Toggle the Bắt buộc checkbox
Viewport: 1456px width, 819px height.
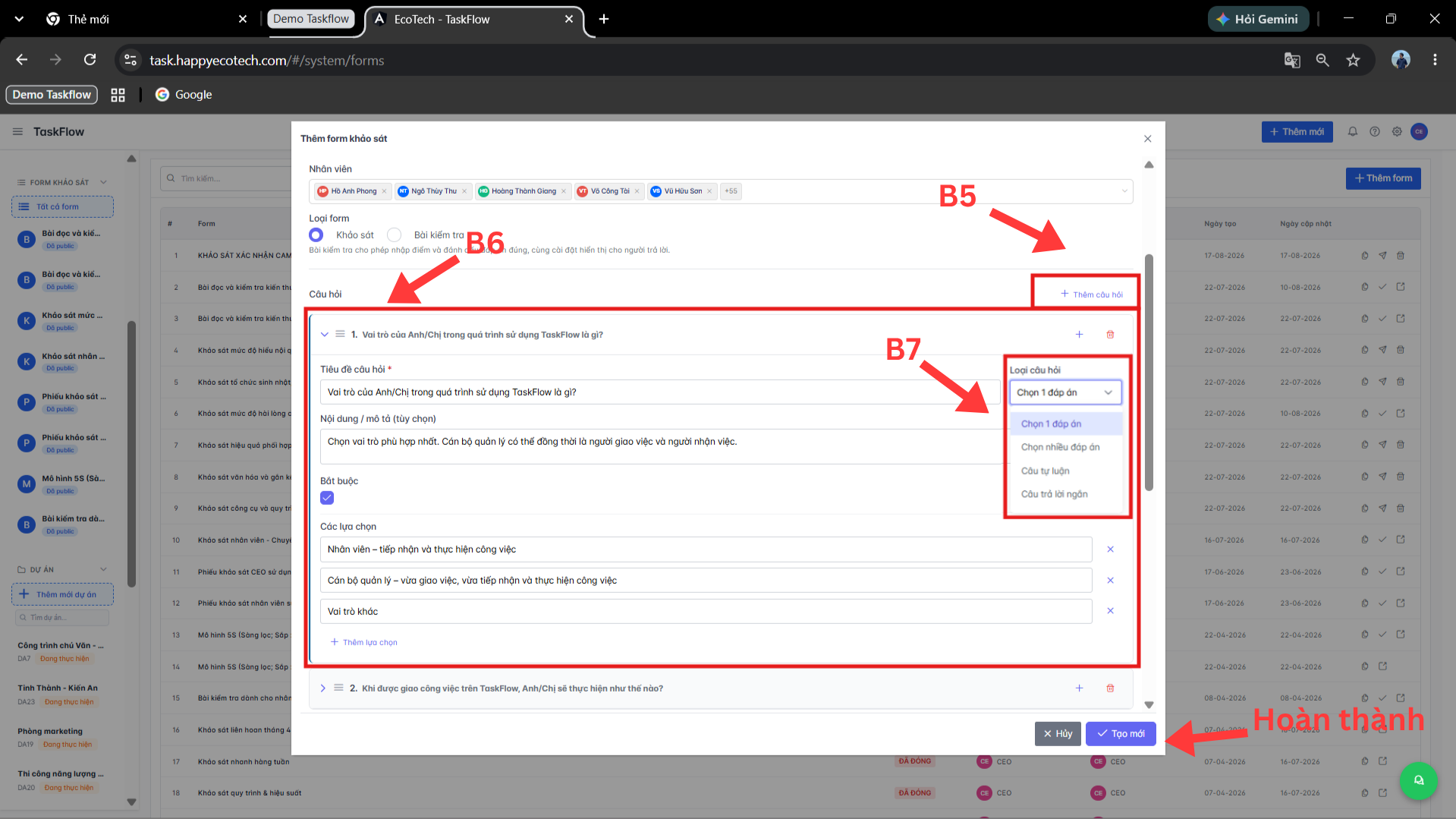coord(327,498)
